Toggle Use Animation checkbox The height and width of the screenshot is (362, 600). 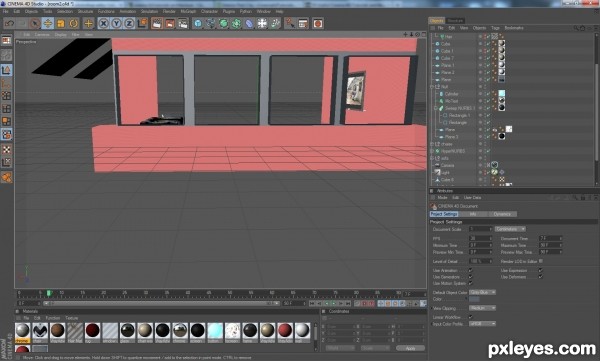click(x=471, y=271)
